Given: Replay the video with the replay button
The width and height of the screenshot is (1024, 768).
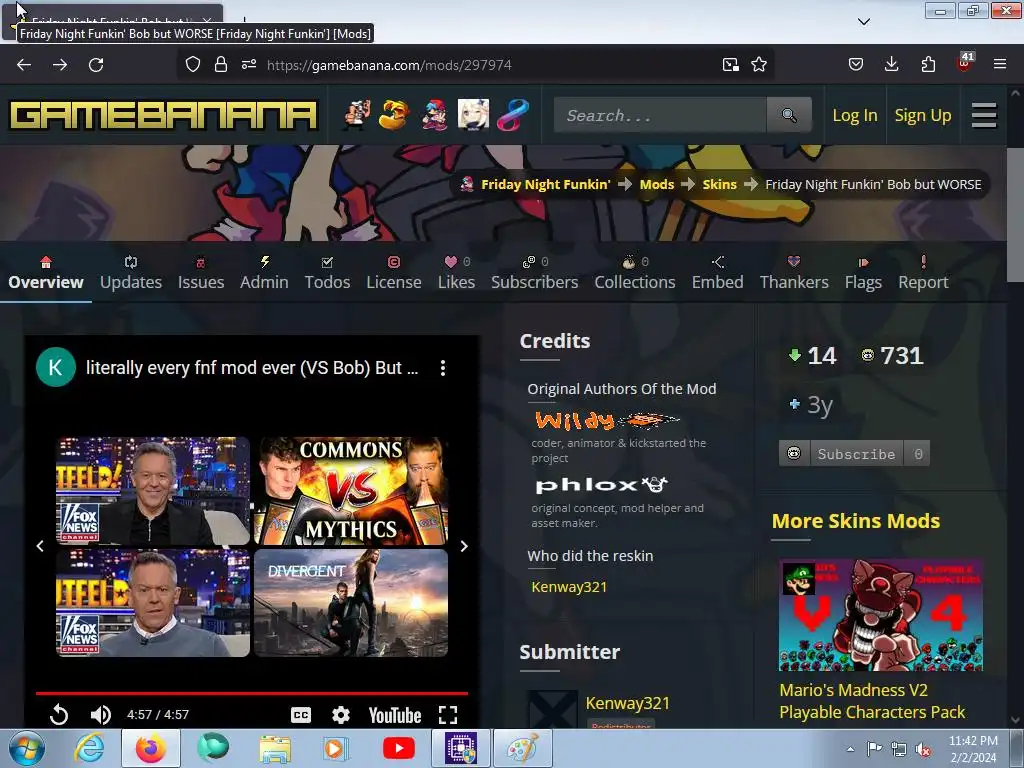Looking at the screenshot, I should (x=59, y=714).
